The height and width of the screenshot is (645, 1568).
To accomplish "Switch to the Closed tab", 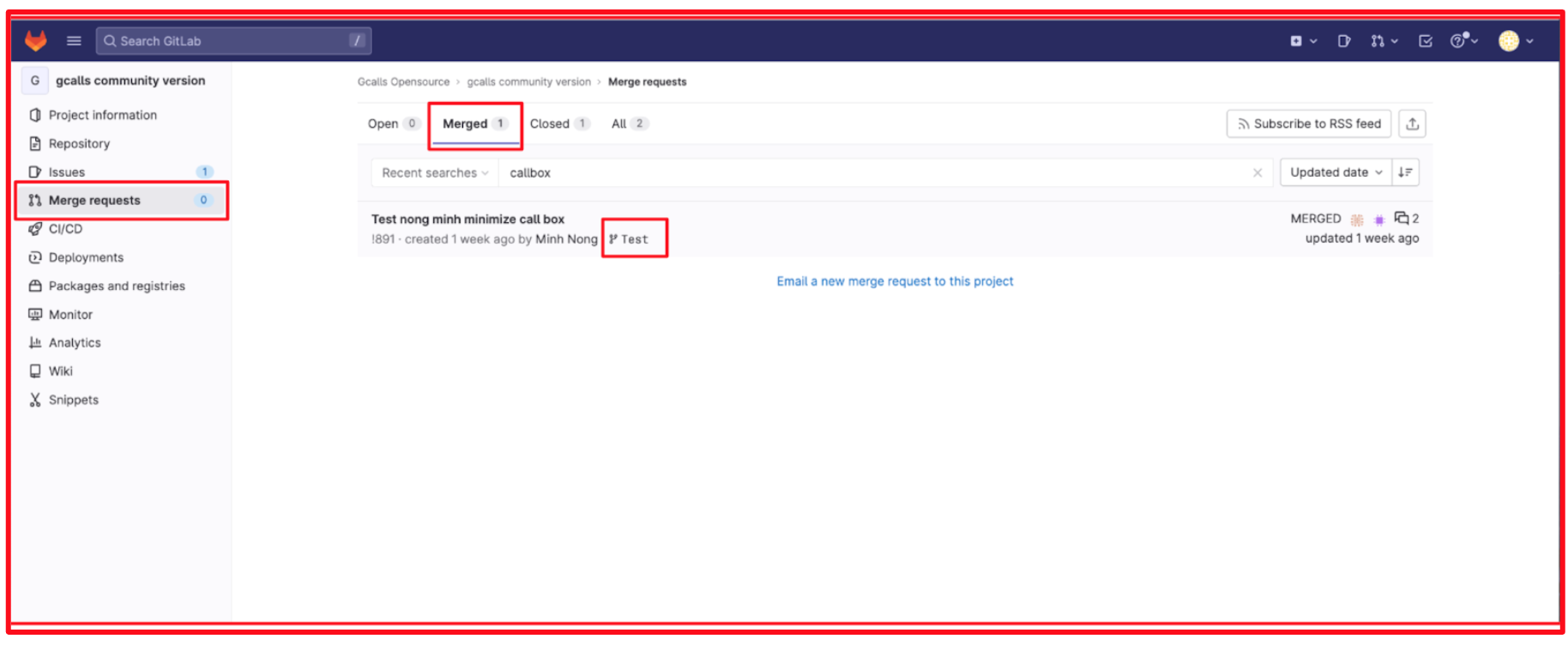I will coord(558,124).
